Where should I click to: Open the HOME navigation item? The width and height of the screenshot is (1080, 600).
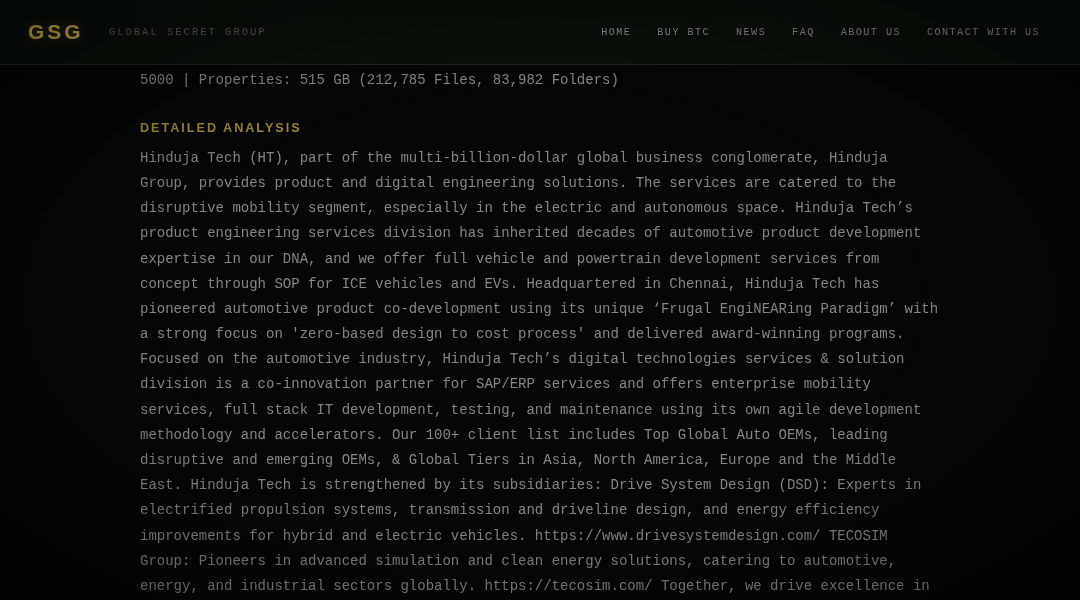[x=616, y=32]
